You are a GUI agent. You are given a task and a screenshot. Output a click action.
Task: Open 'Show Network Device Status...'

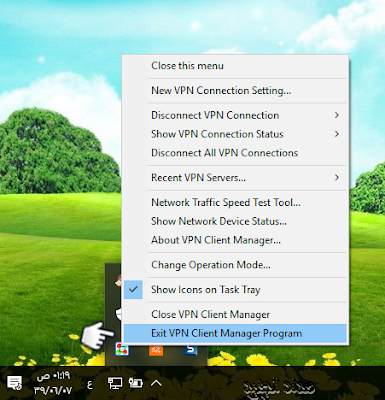tap(235, 221)
